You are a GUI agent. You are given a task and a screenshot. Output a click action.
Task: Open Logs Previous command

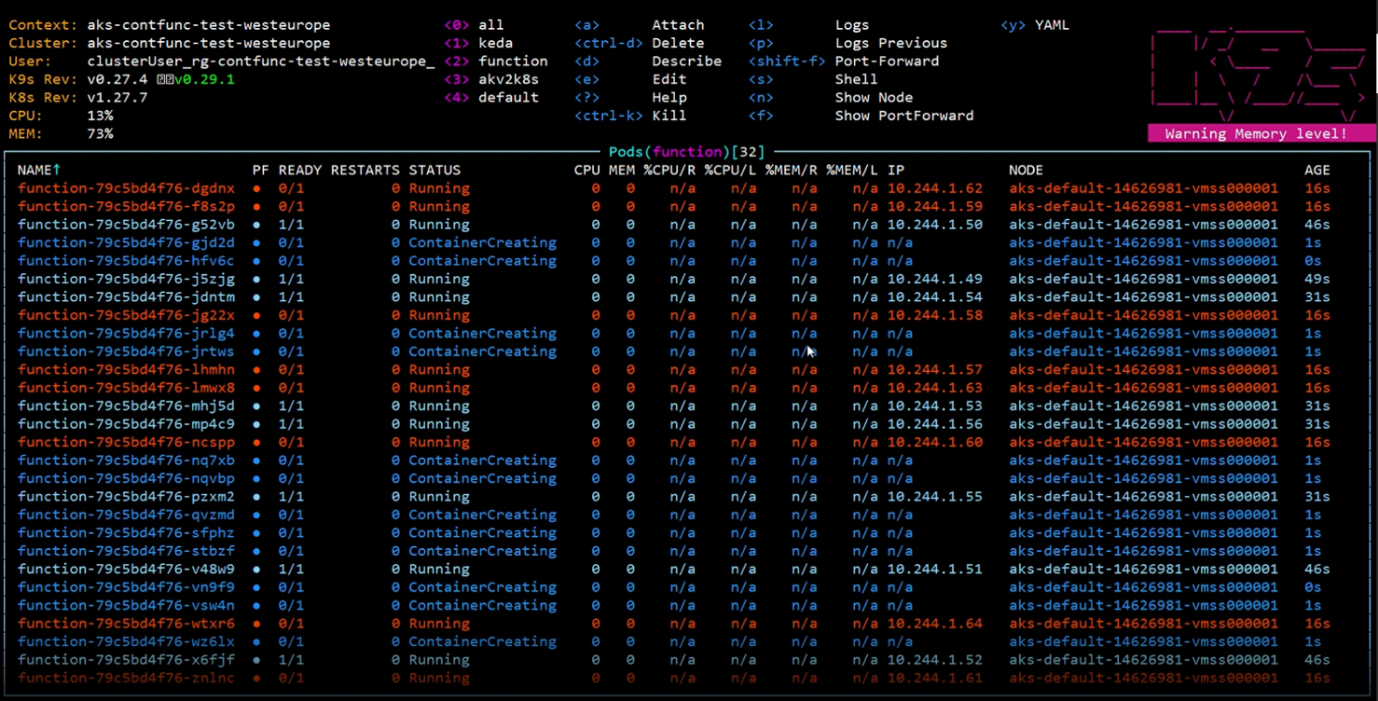(x=890, y=43)
